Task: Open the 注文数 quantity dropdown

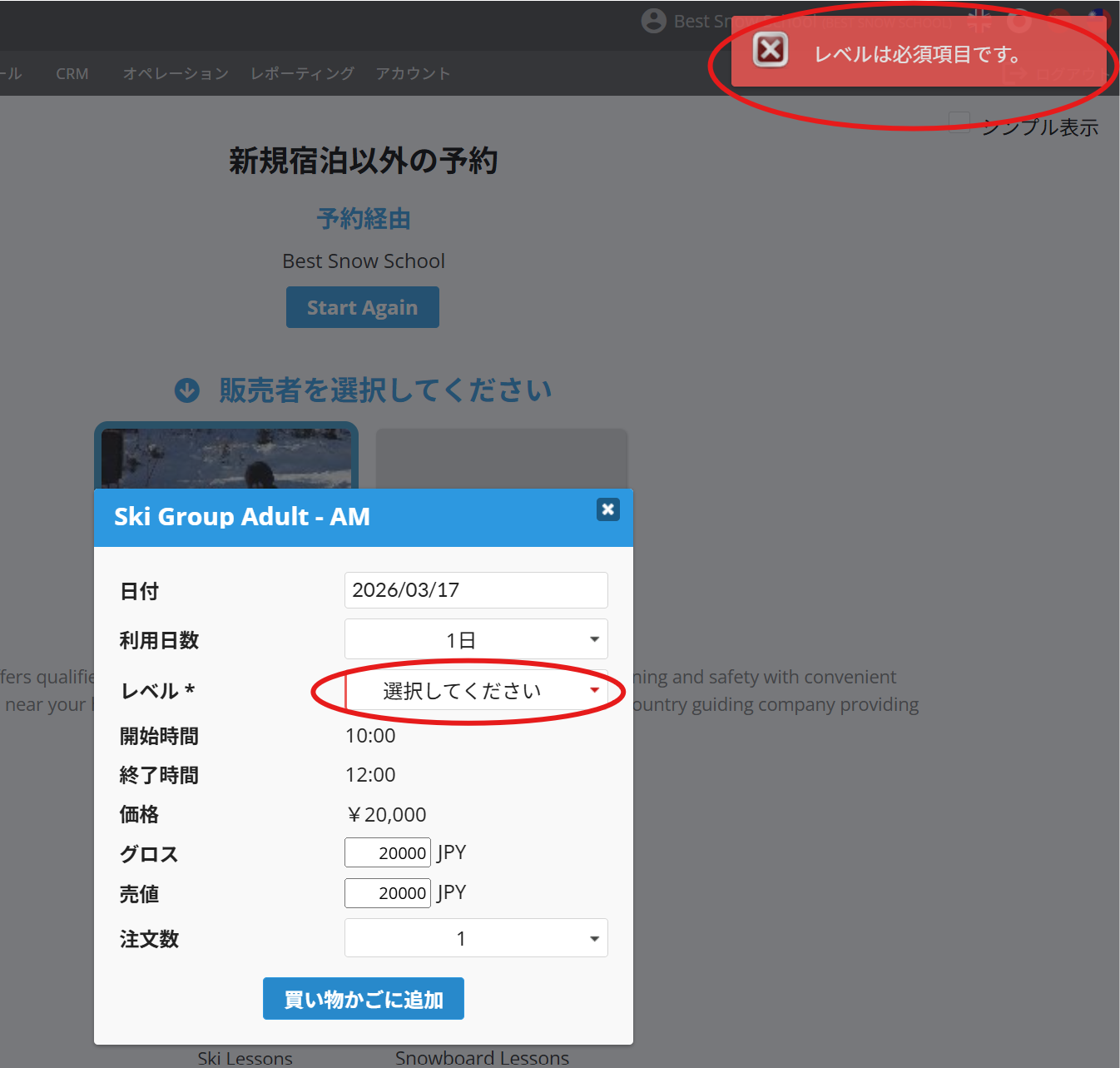Action: click(x=475, y=938)
